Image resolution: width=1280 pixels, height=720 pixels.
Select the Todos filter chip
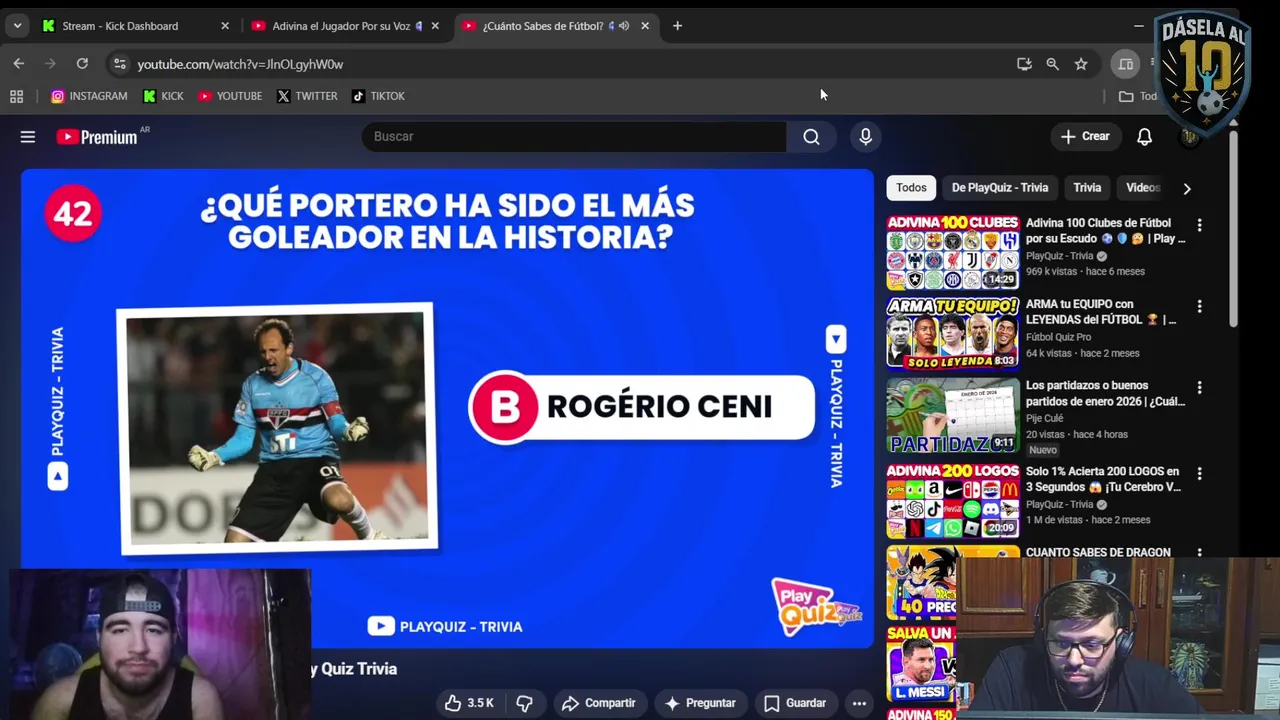[x=911, y=188]
